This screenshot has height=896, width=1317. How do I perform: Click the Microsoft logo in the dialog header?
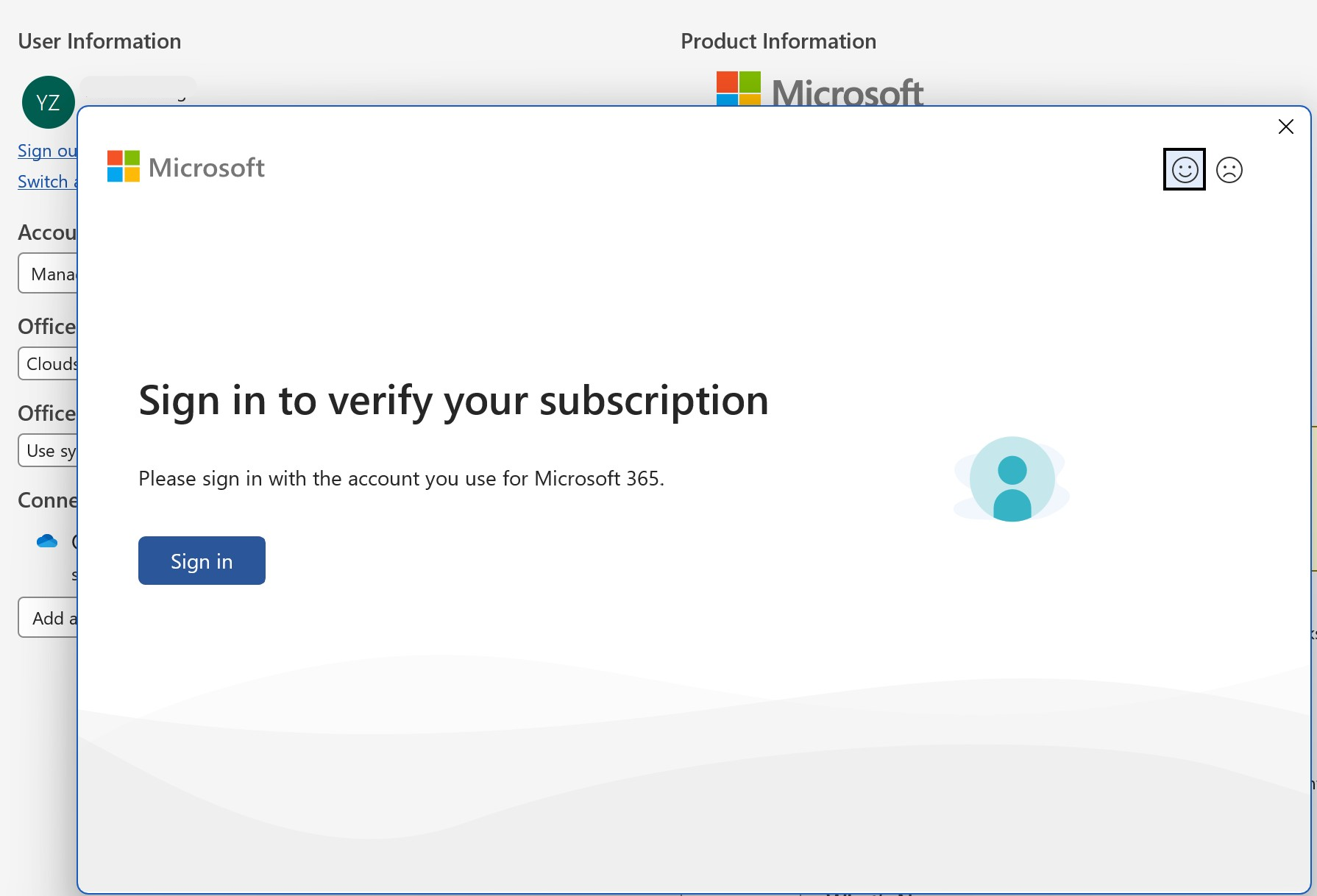pyautogui.click(x=185, y=167)
